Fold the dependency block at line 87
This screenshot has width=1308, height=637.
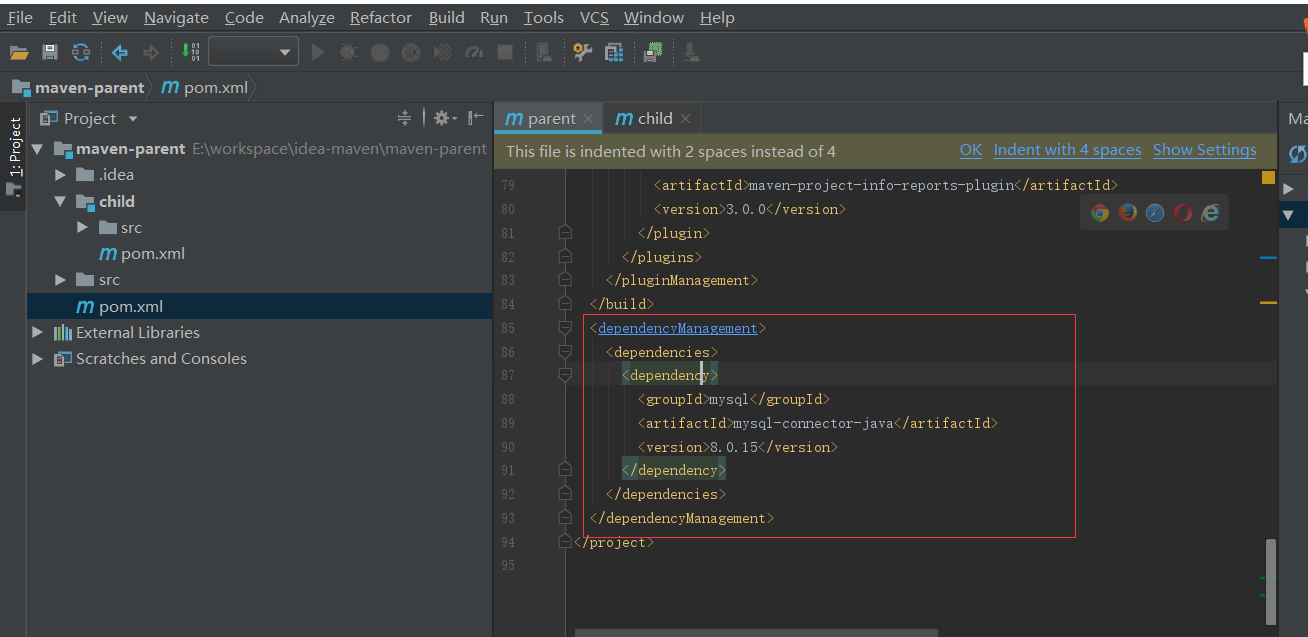pos(565,375)
